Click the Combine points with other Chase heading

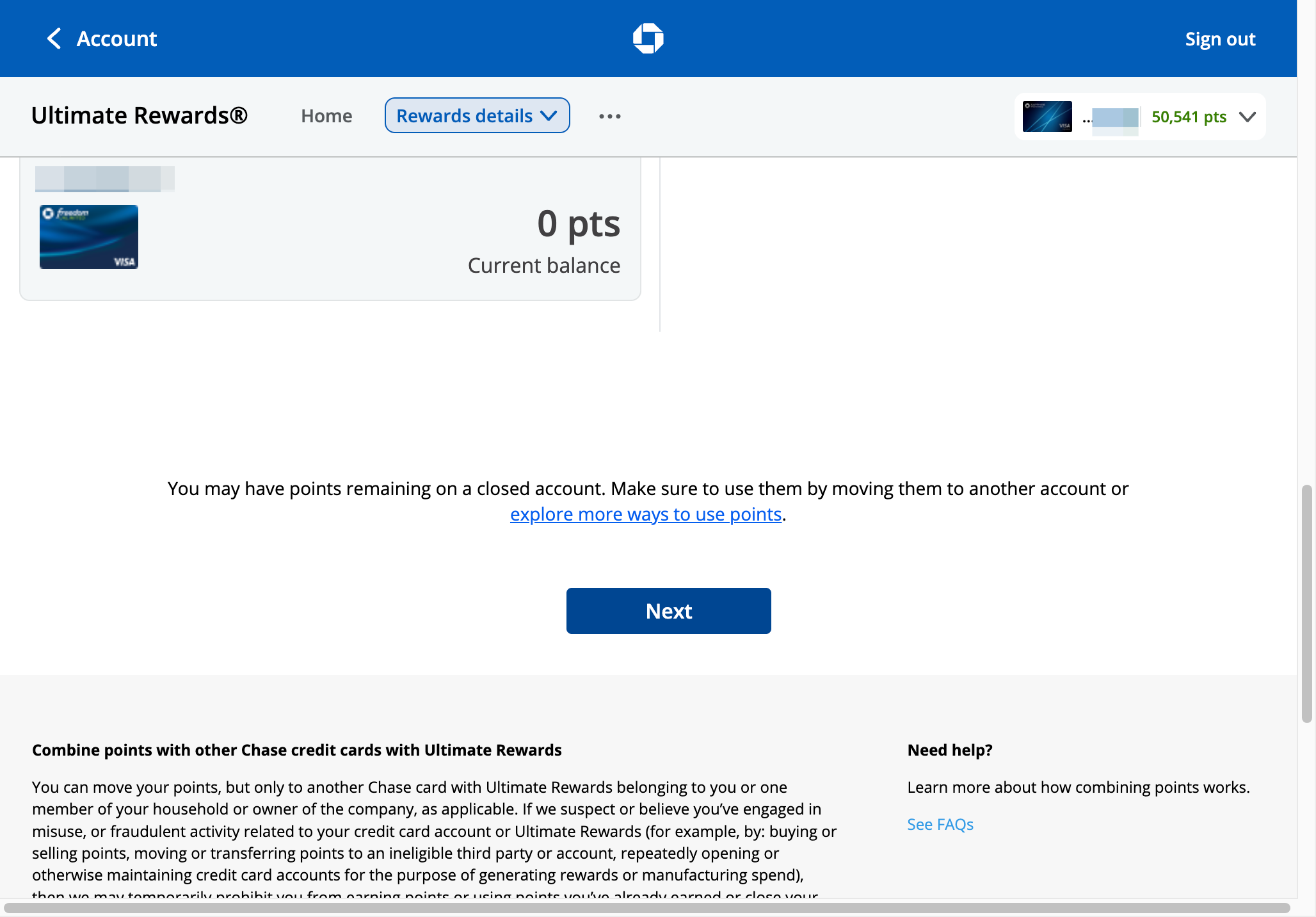pos(297,750)
